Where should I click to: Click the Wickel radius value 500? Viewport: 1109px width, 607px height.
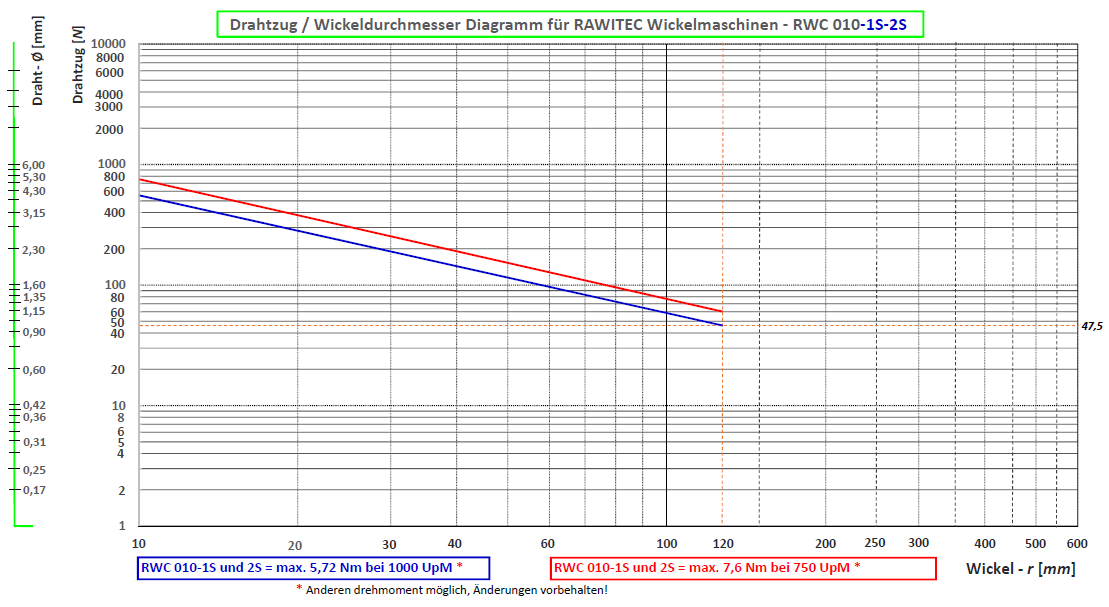click(x=1035, y=543)
